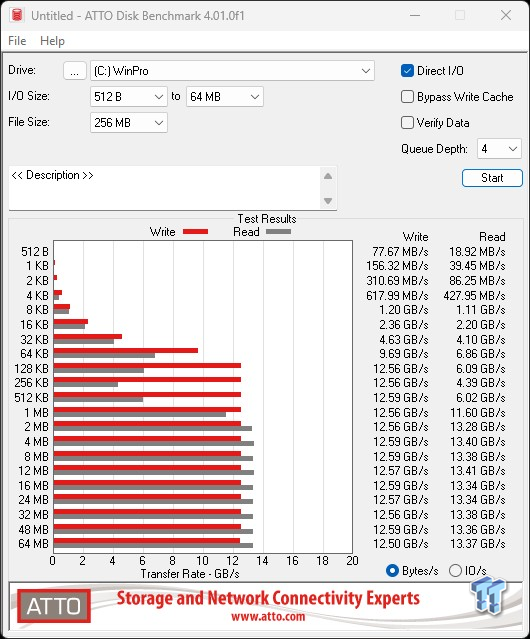Click the 256 KB read value 4.39 GB/s
Viewport: 530px width, 639px height.
click(481, 383)
